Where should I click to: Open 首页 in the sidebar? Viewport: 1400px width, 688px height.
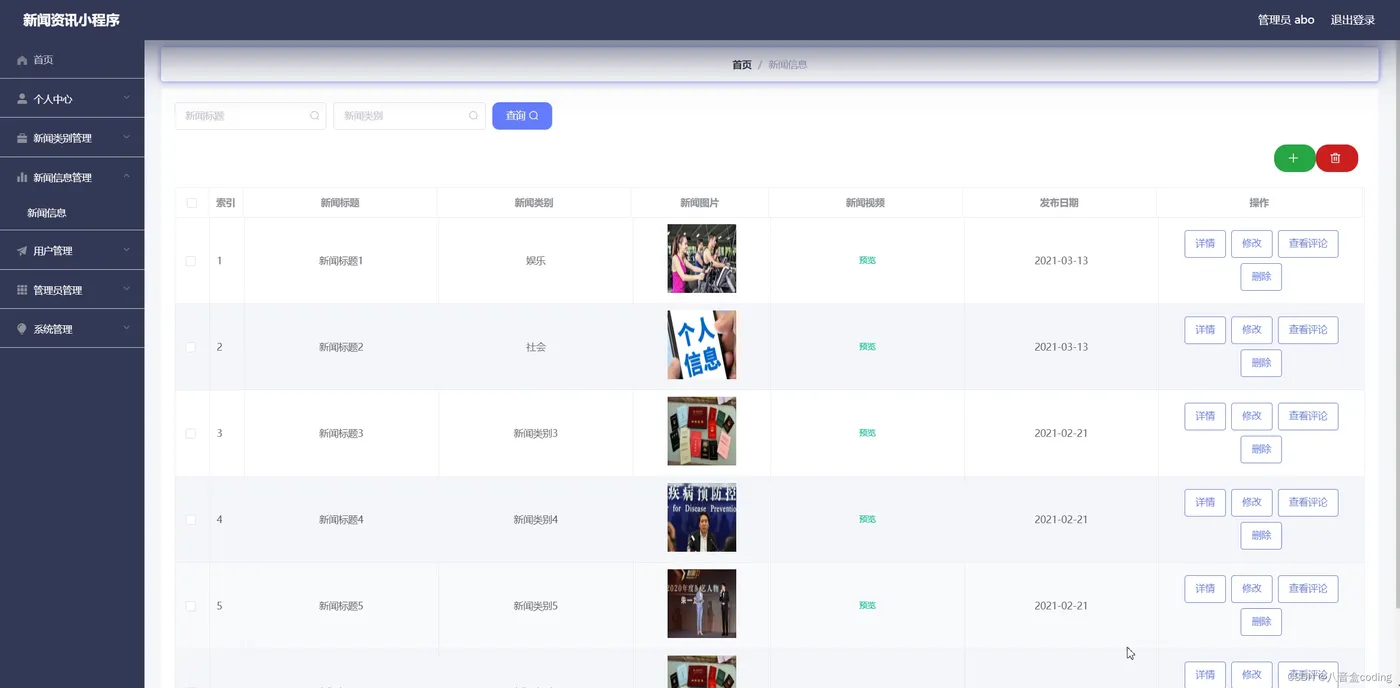(72, 60)
